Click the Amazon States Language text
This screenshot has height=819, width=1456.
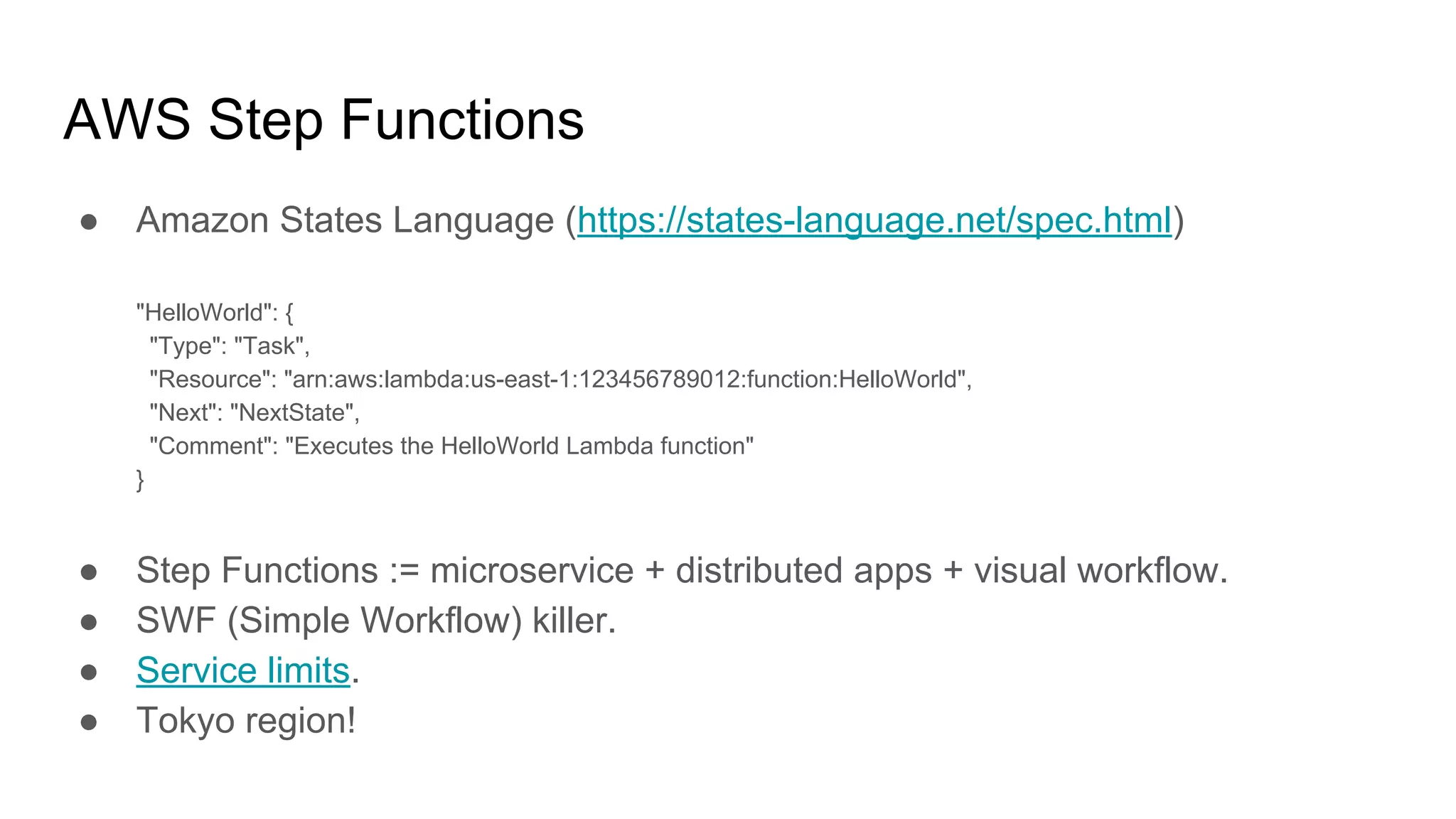click(x=345, y=220)
